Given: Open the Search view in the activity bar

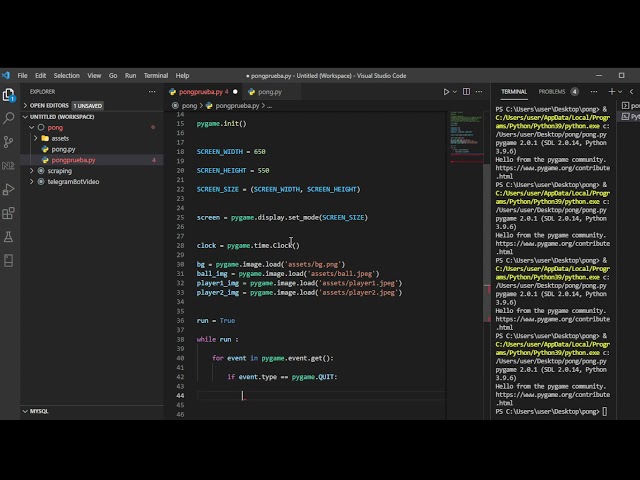Looking at the screenshot, I should (x=9, y=118).
